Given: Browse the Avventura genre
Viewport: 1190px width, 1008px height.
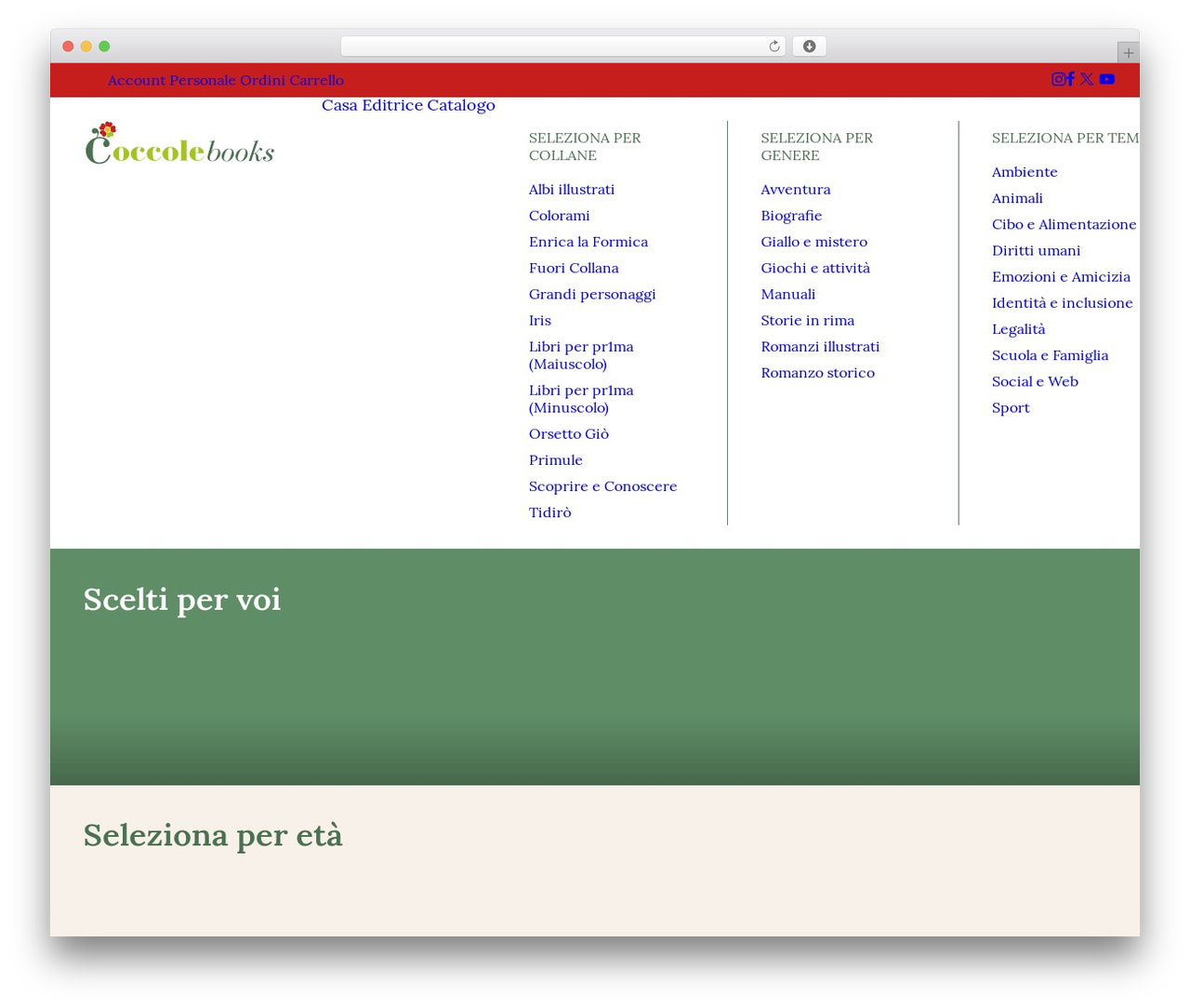Looking at the screenshot, I should tap(796, 190).
